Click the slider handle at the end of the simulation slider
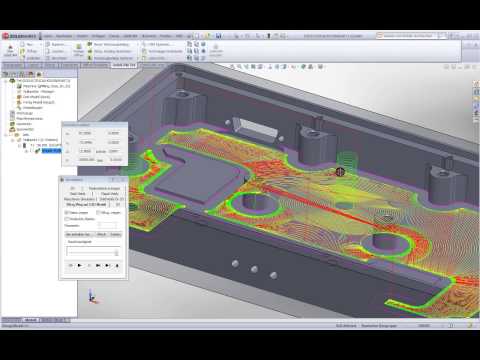The width and height of the screenshot is (480, 360). [x=116, y=253]
